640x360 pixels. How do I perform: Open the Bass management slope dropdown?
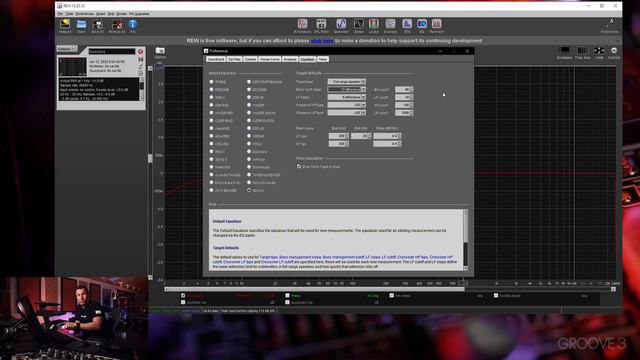point(347,89)
